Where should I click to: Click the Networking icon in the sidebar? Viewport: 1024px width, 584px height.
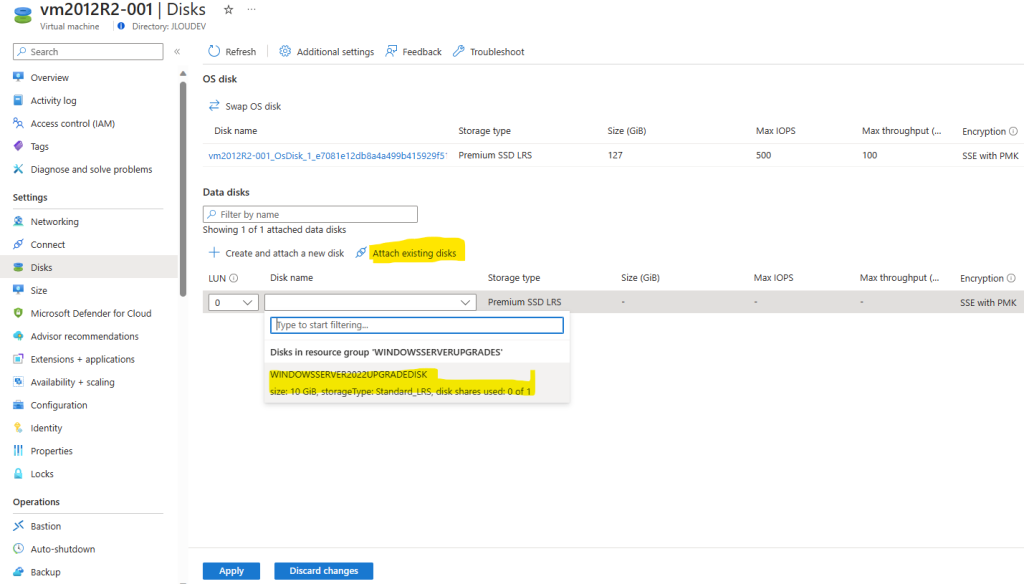(x=18, y=221)
